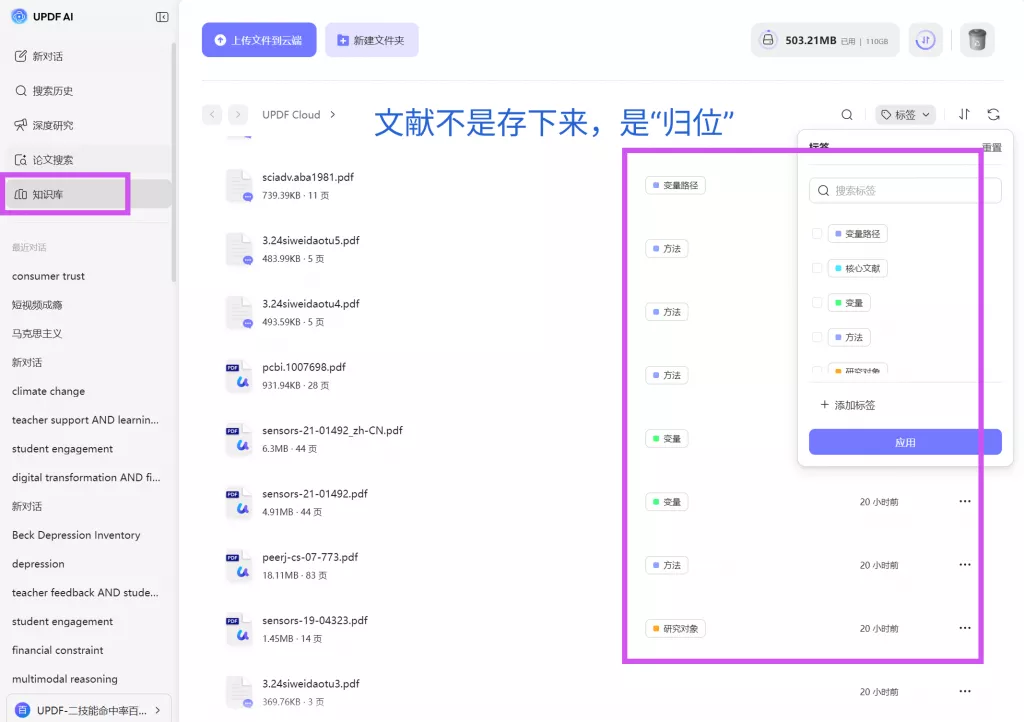
Task: Open the 标签 filter dropdown
Action: [x=904, y=114]
